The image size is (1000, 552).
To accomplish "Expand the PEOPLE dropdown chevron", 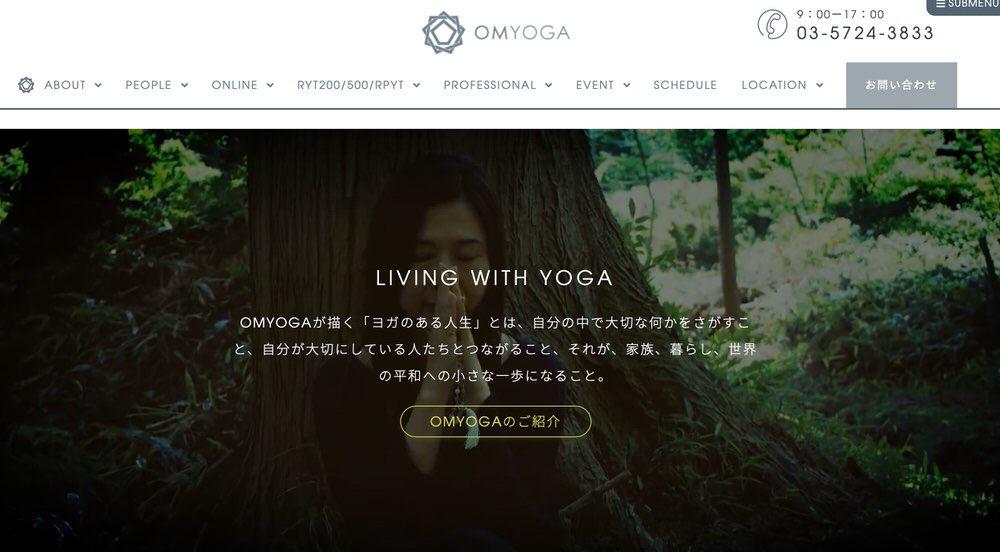I will click(184, 85).
